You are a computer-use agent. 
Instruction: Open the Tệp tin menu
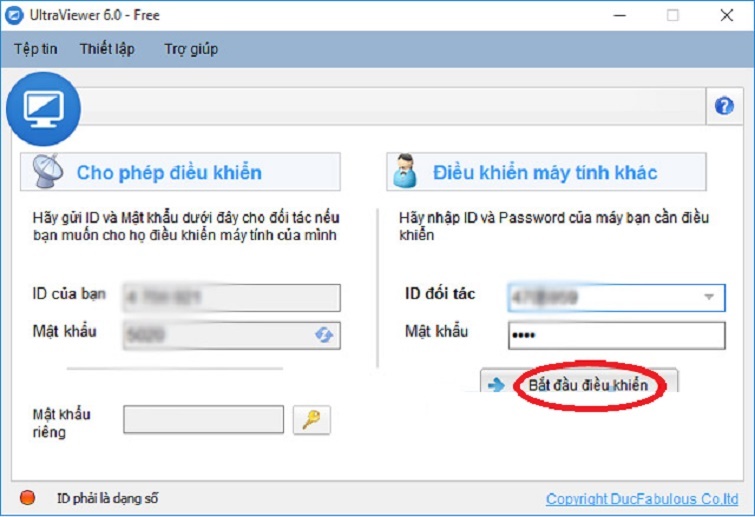coord(36,49)
